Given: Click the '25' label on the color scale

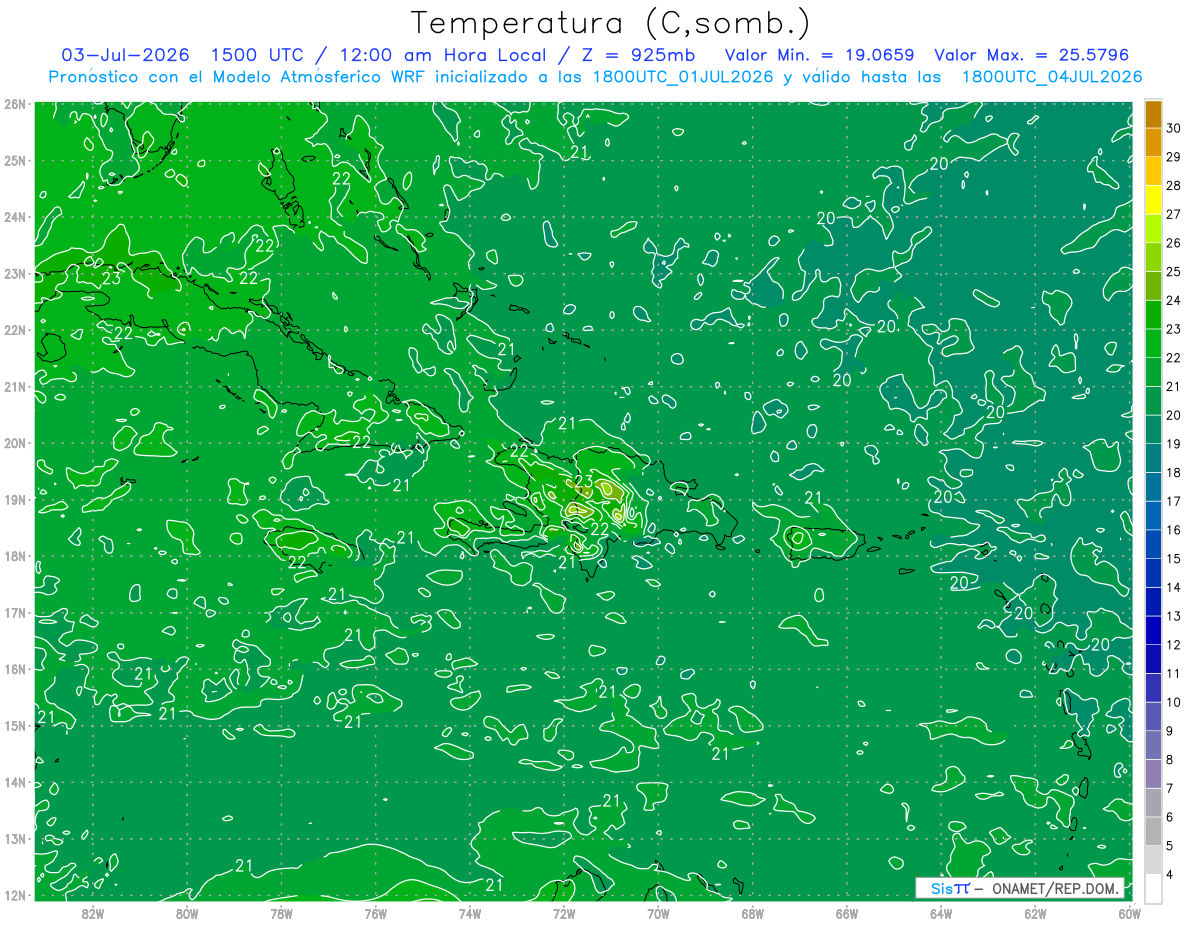Looking at the screenshot, I should pos(1173,272).
